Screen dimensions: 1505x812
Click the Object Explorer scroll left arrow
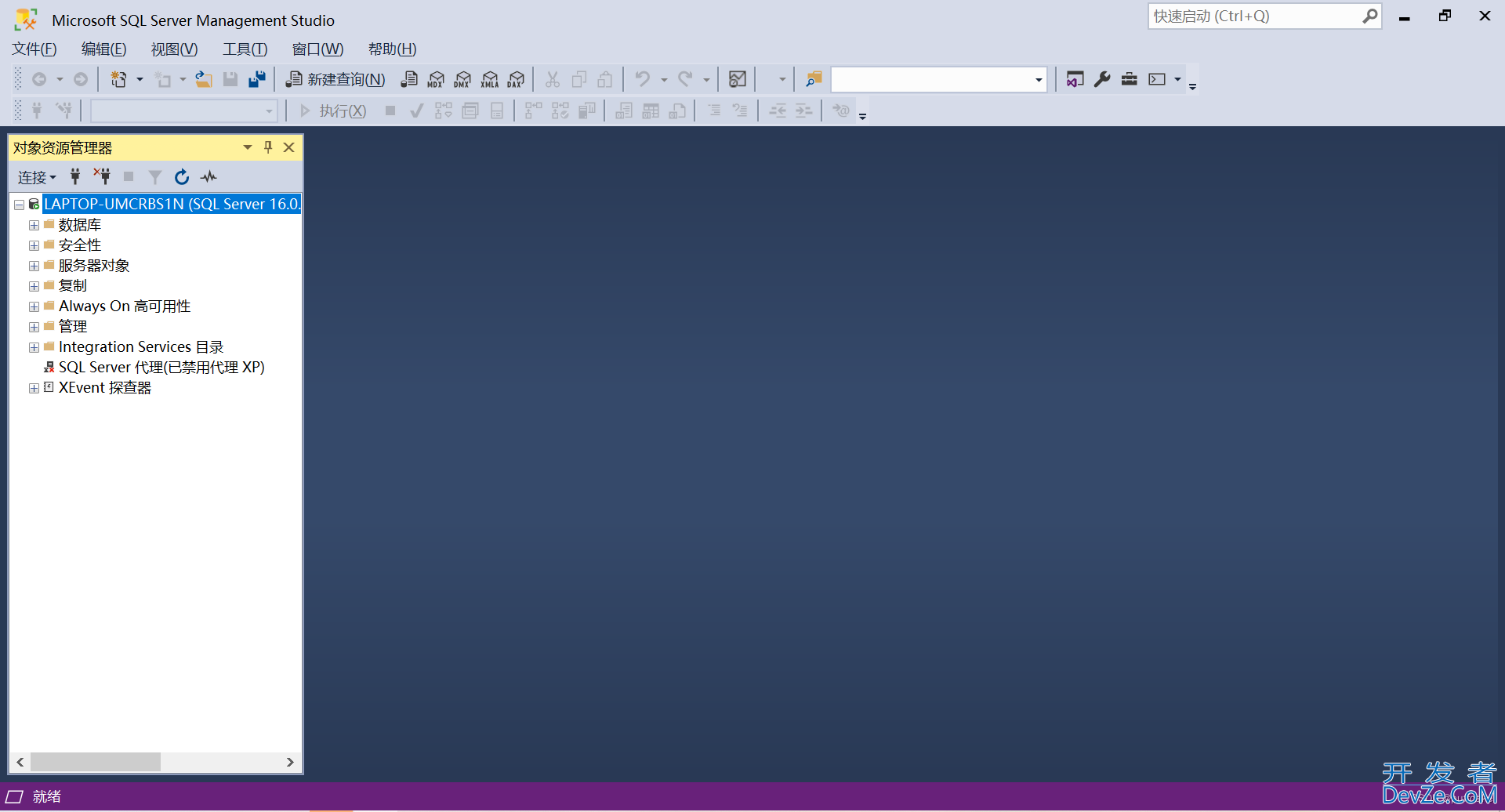coord(20,762)
